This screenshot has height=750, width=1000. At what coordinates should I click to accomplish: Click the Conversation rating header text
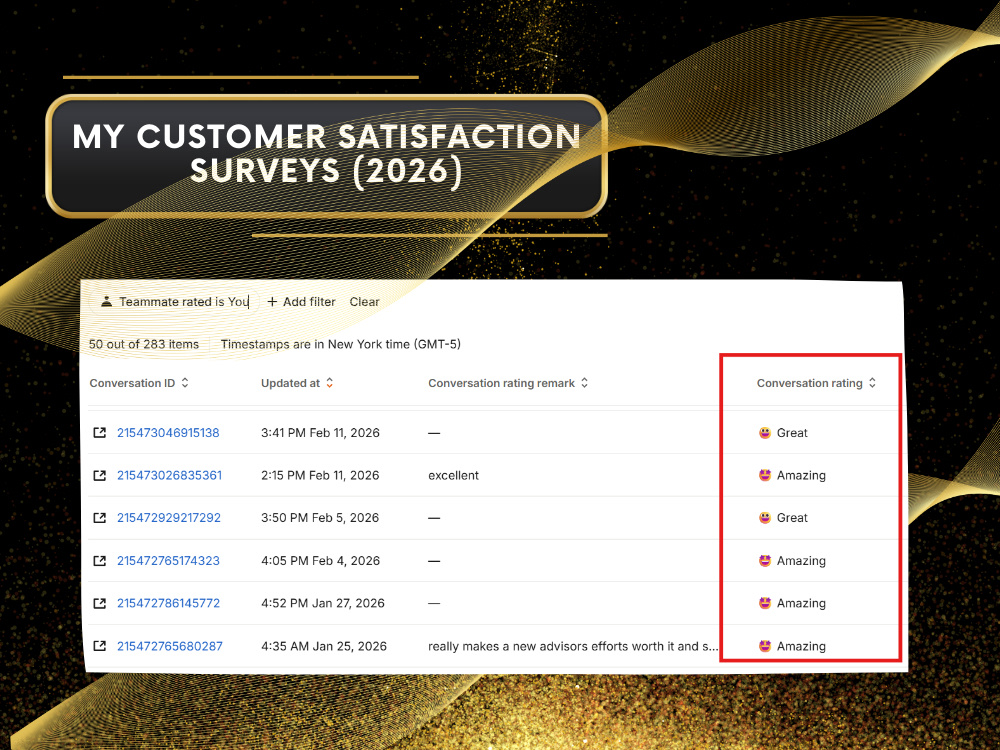click(809, 383)
